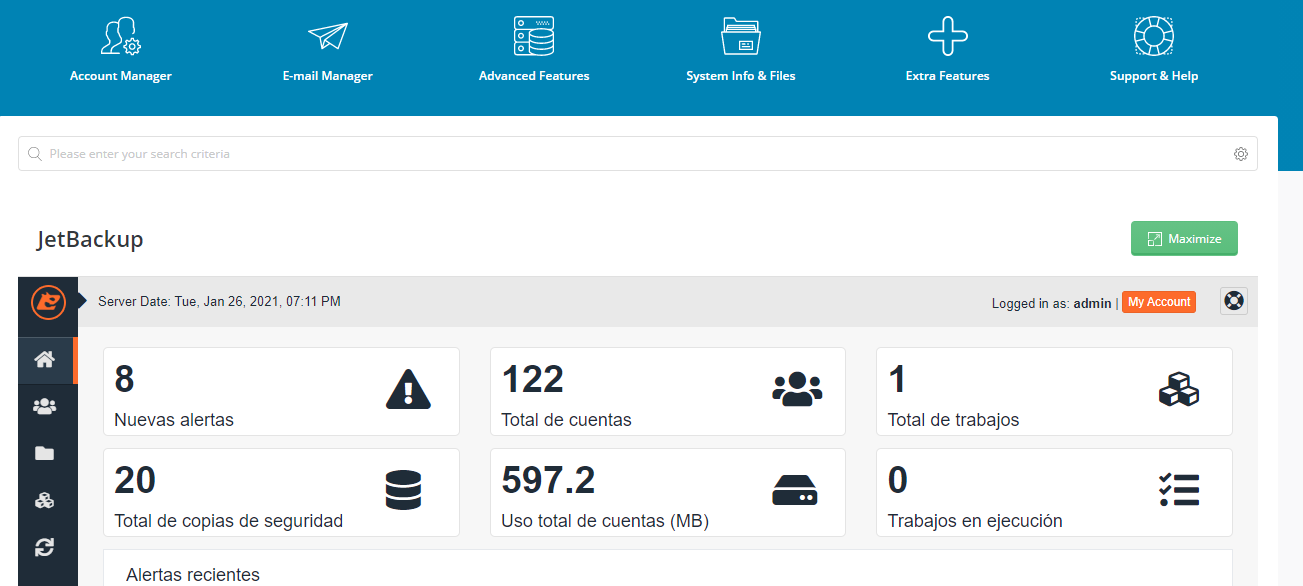Open the E-mail Manager paper plane icon
The height and width of the screenshot is (586, 1303).
click(328, 36)
